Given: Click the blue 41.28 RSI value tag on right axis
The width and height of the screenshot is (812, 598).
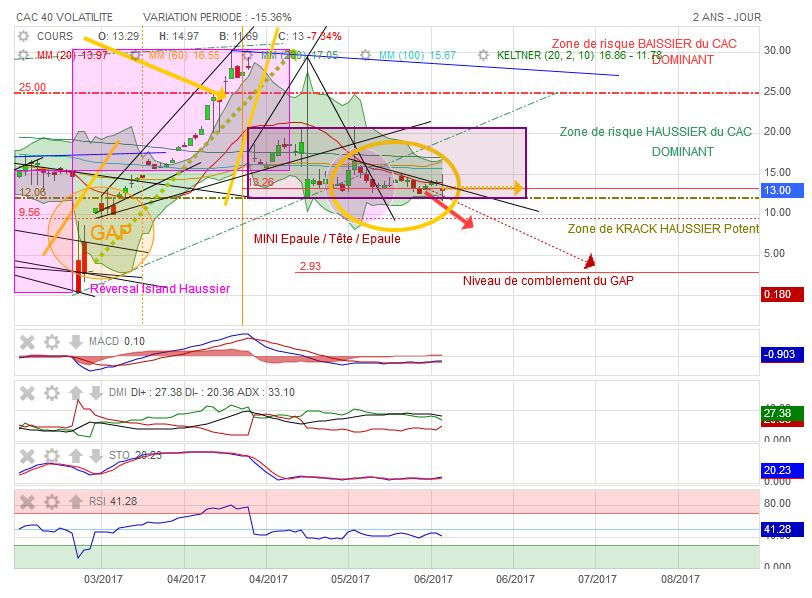Looking at the screenshot, I should tap(782, 529).
